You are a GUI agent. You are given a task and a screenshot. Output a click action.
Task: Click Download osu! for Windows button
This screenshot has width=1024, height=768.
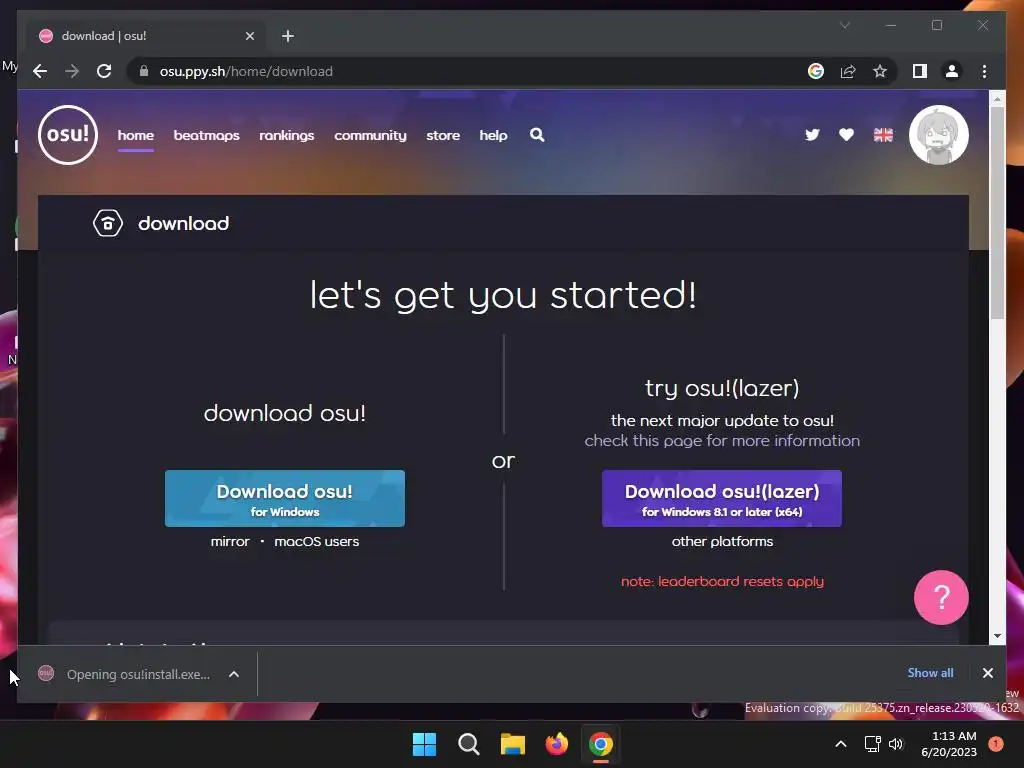285,498
